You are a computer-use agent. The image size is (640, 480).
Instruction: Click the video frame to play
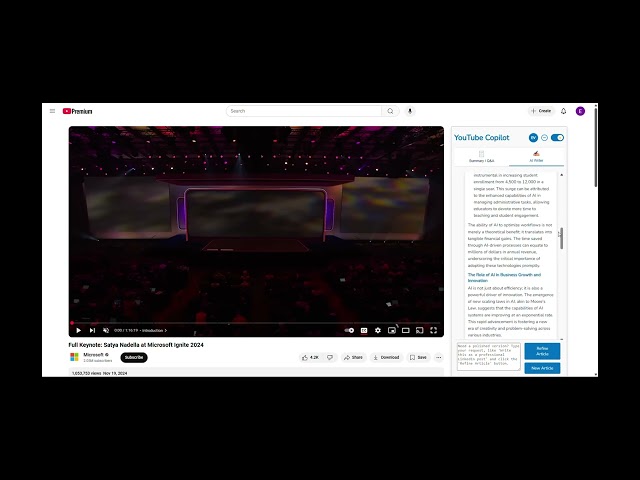pyautogui.click(x=256, y=224)
